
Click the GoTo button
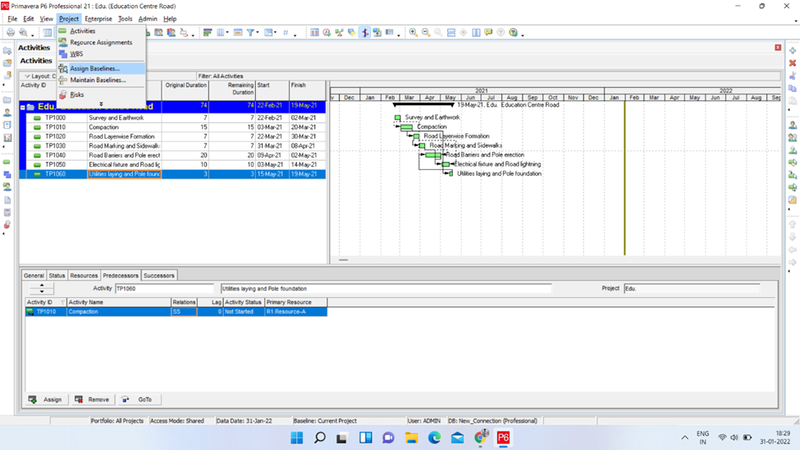(138, 399)
